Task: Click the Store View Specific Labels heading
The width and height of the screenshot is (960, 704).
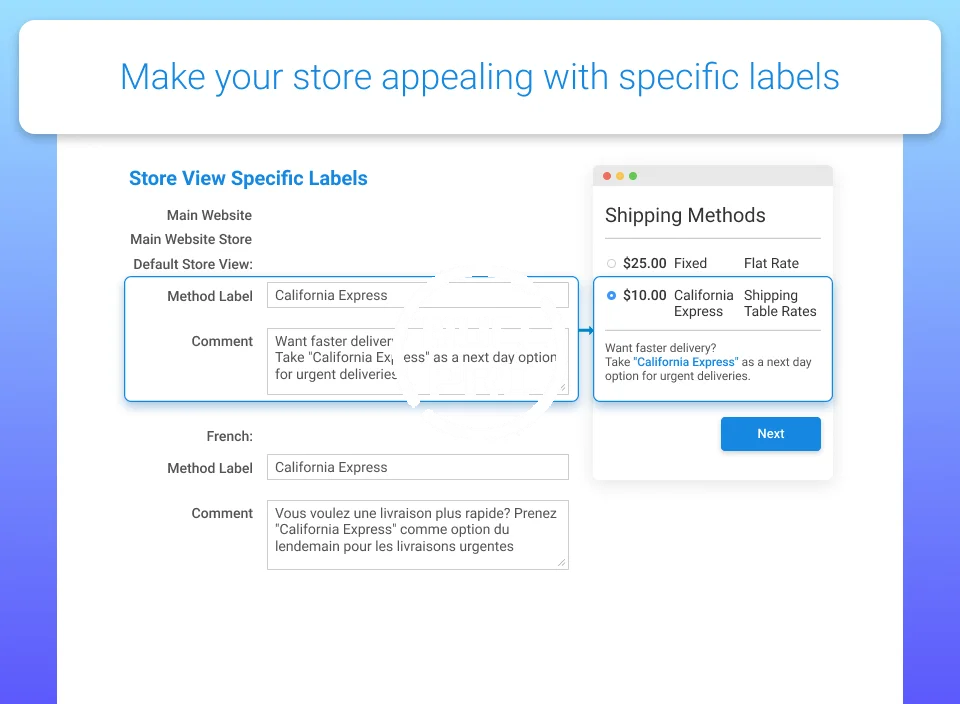Action: point(248,178)
